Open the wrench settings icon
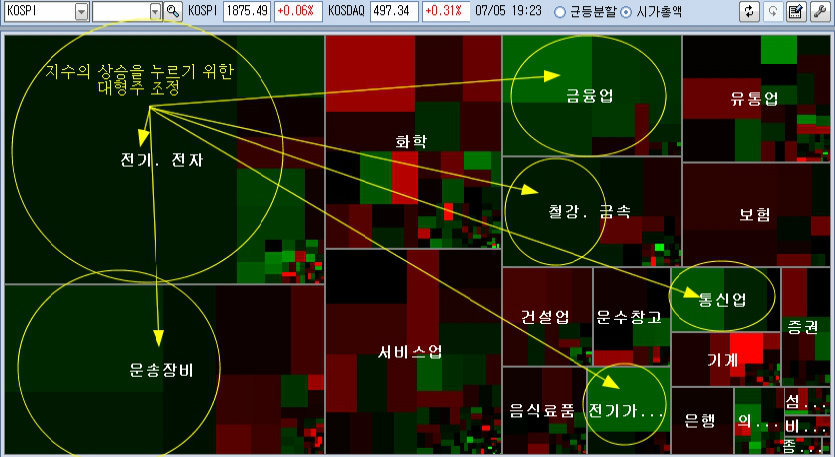 (820, 11)
